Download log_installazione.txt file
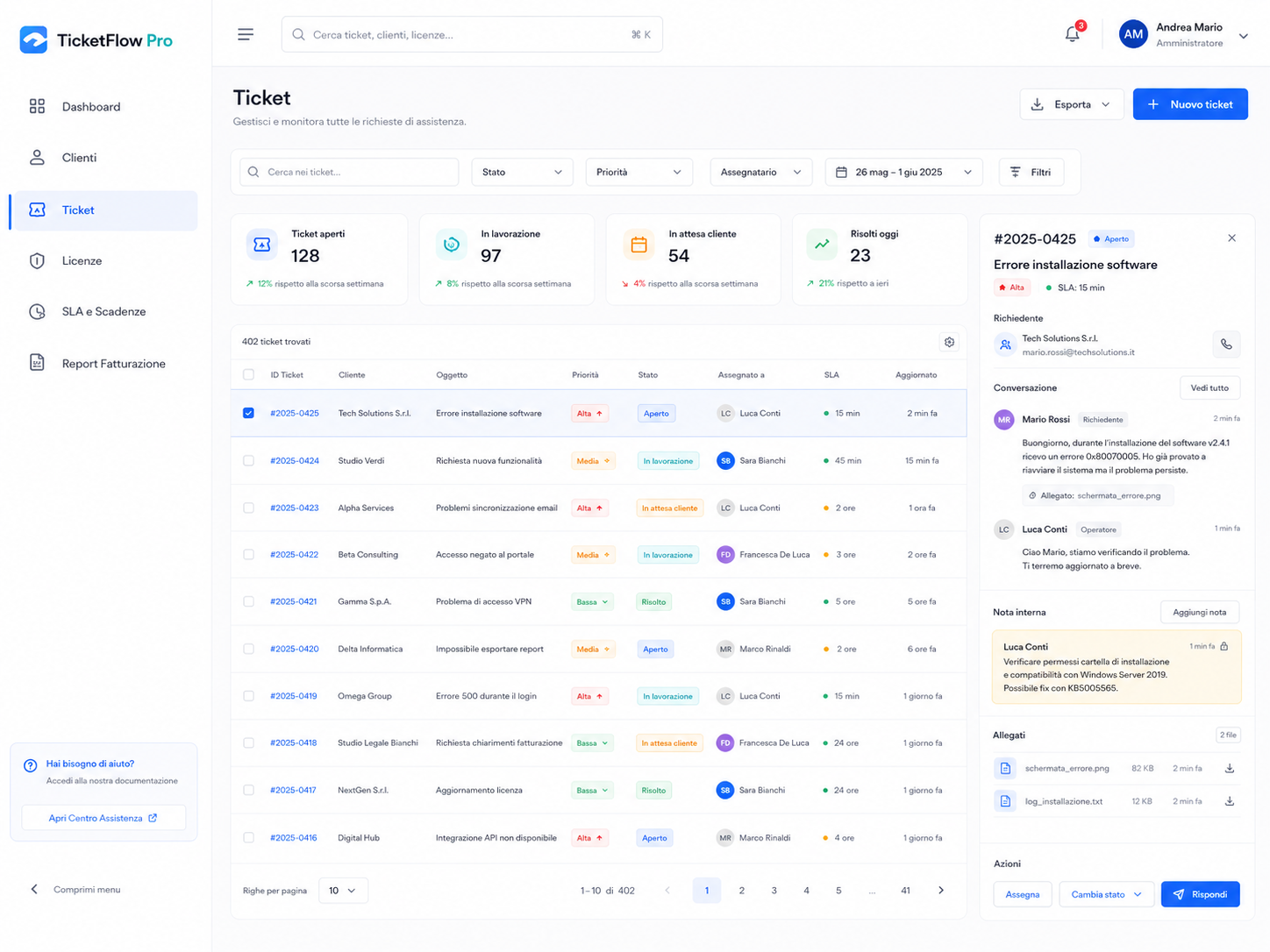The height and width of the screenshot is (952, 1270). pos(1230,801)
